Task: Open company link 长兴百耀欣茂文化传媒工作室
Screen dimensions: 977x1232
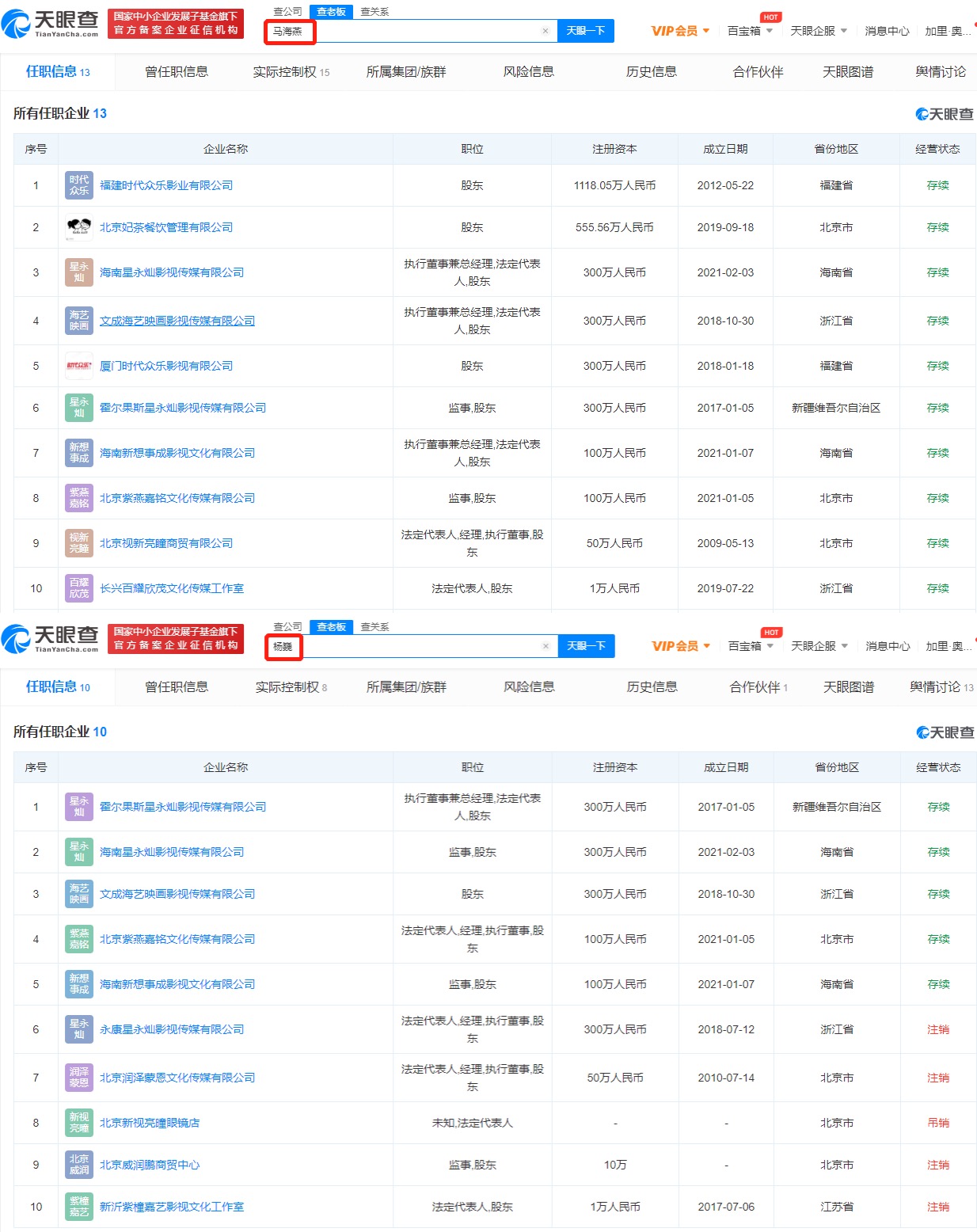Action: (172, 588)
